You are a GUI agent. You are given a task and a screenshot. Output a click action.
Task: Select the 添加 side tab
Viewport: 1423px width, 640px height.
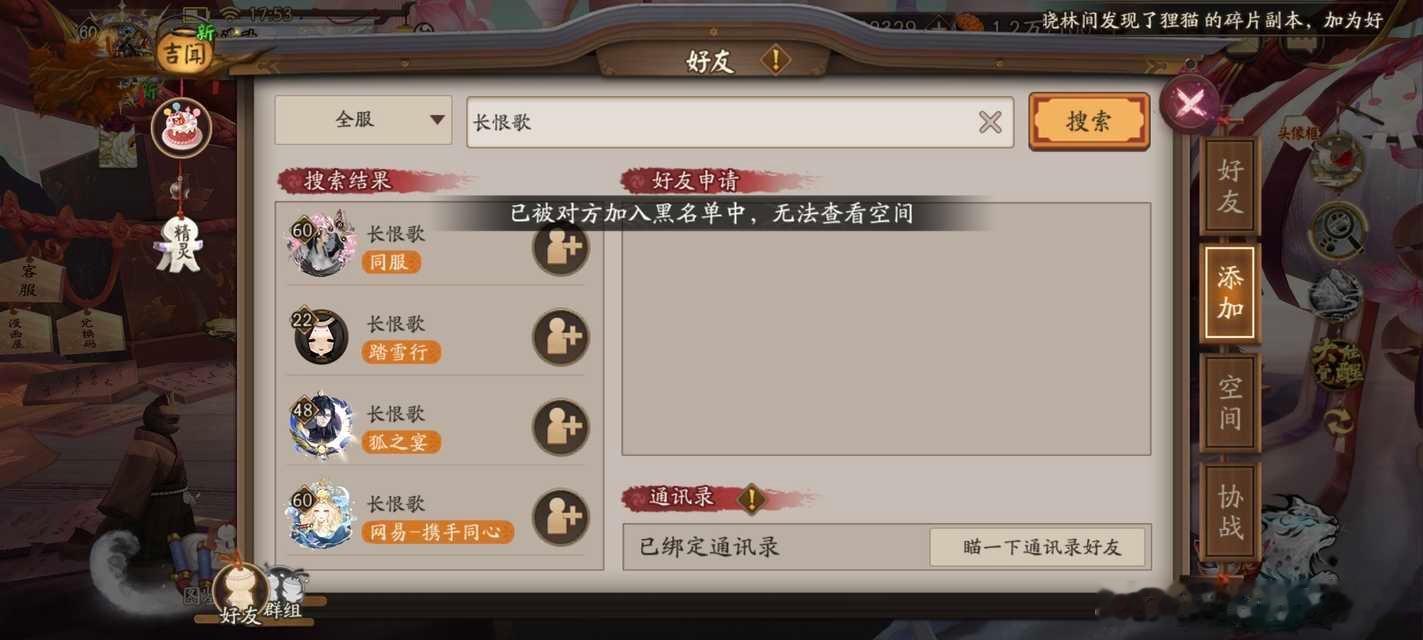coord(1230,294)
